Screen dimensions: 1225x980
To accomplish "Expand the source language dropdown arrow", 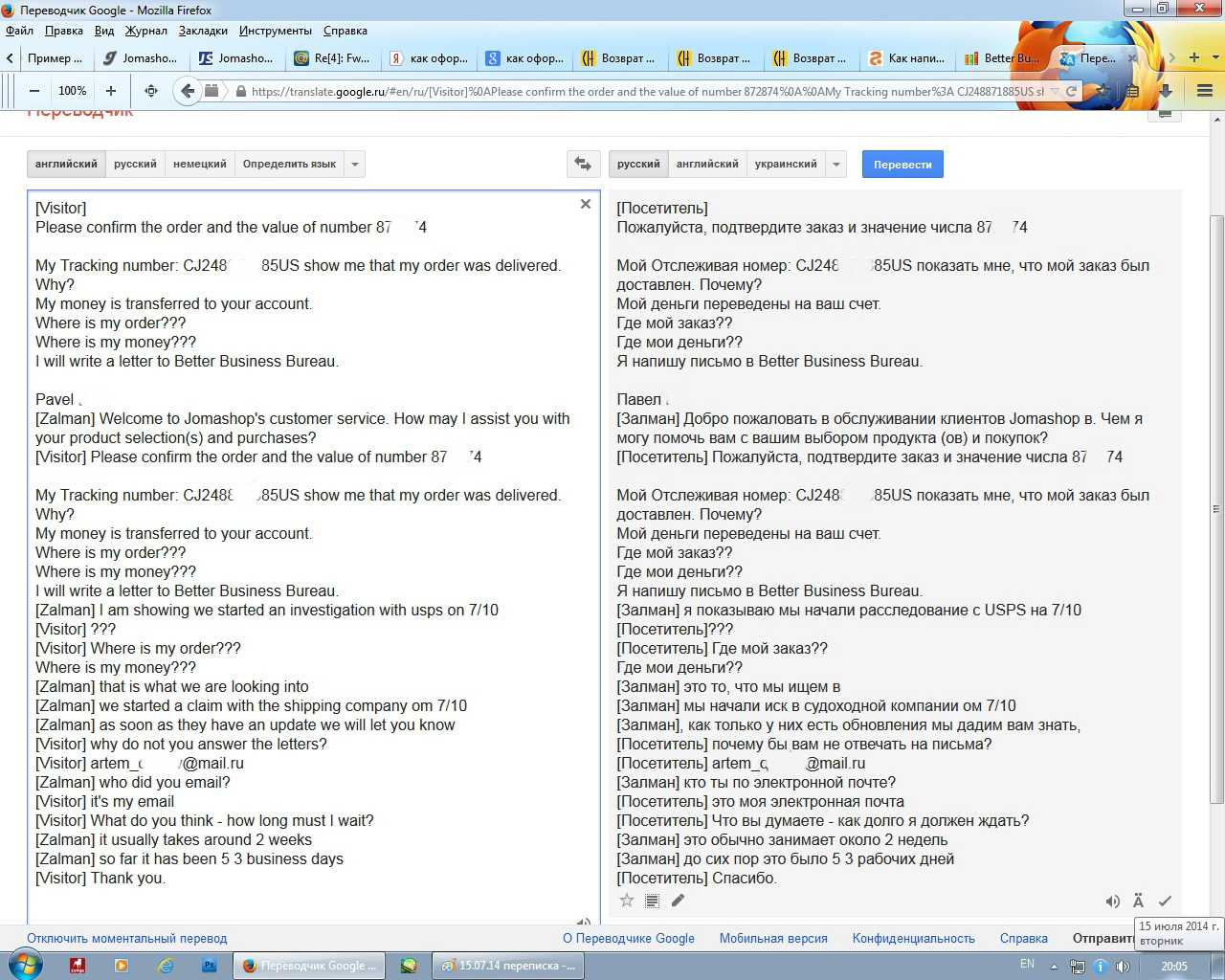I will point(355,164).
